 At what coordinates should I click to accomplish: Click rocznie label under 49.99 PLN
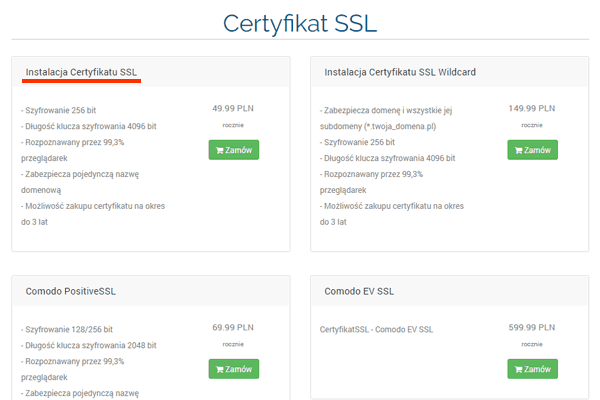[x=233, y=125]
